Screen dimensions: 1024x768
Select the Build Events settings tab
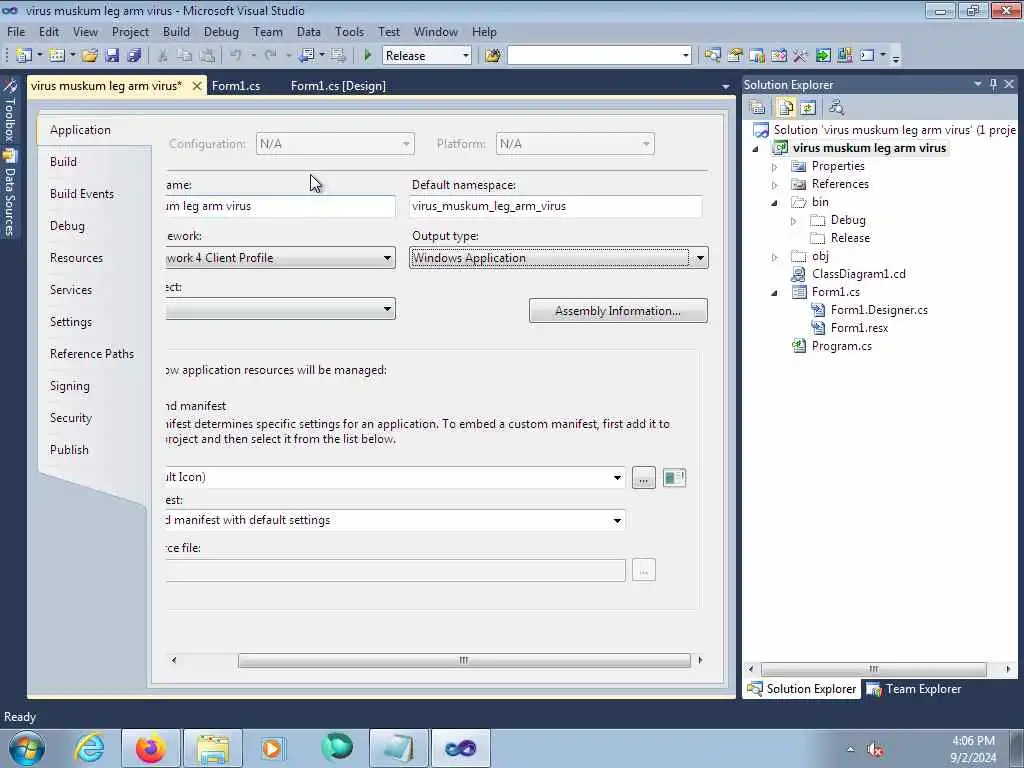click(82, 194)
